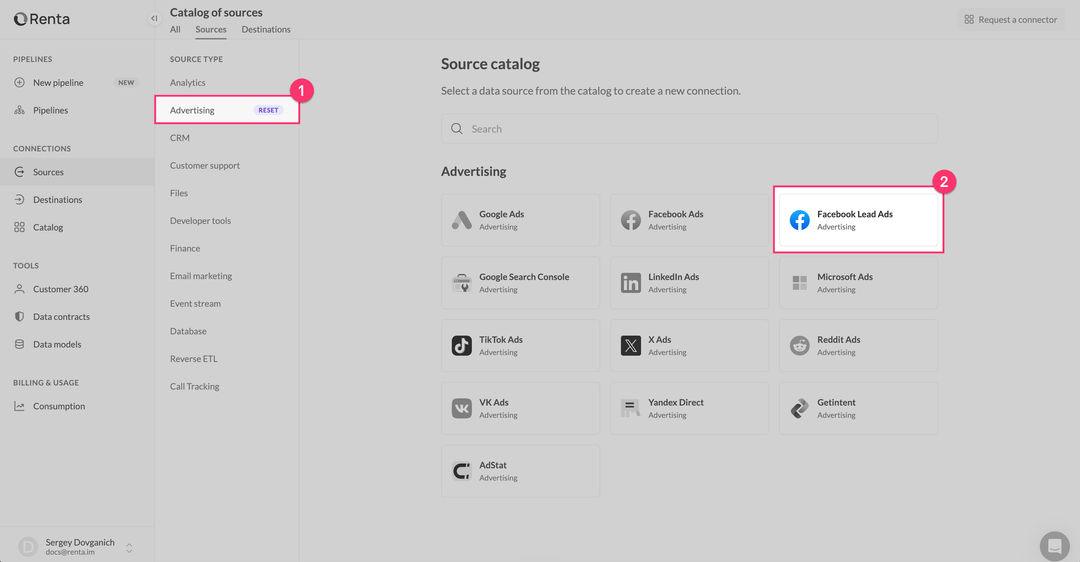Click the Google Ads logo icon

[x=461, y=220]
